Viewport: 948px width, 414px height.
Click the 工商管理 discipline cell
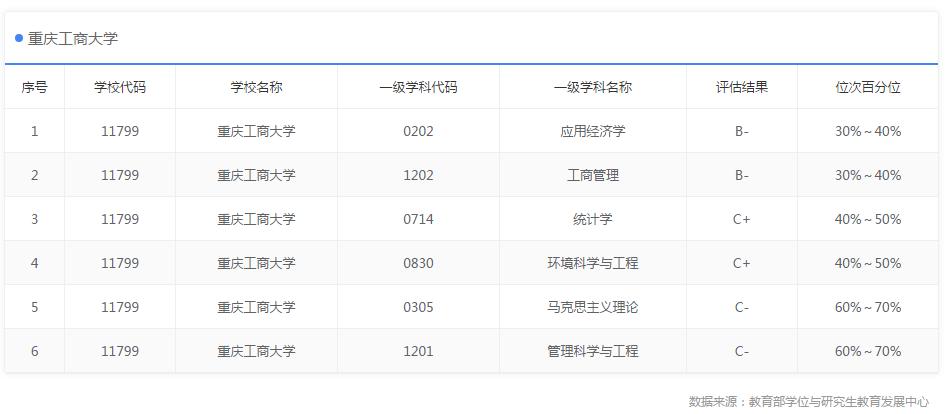[x=592, y=175]
